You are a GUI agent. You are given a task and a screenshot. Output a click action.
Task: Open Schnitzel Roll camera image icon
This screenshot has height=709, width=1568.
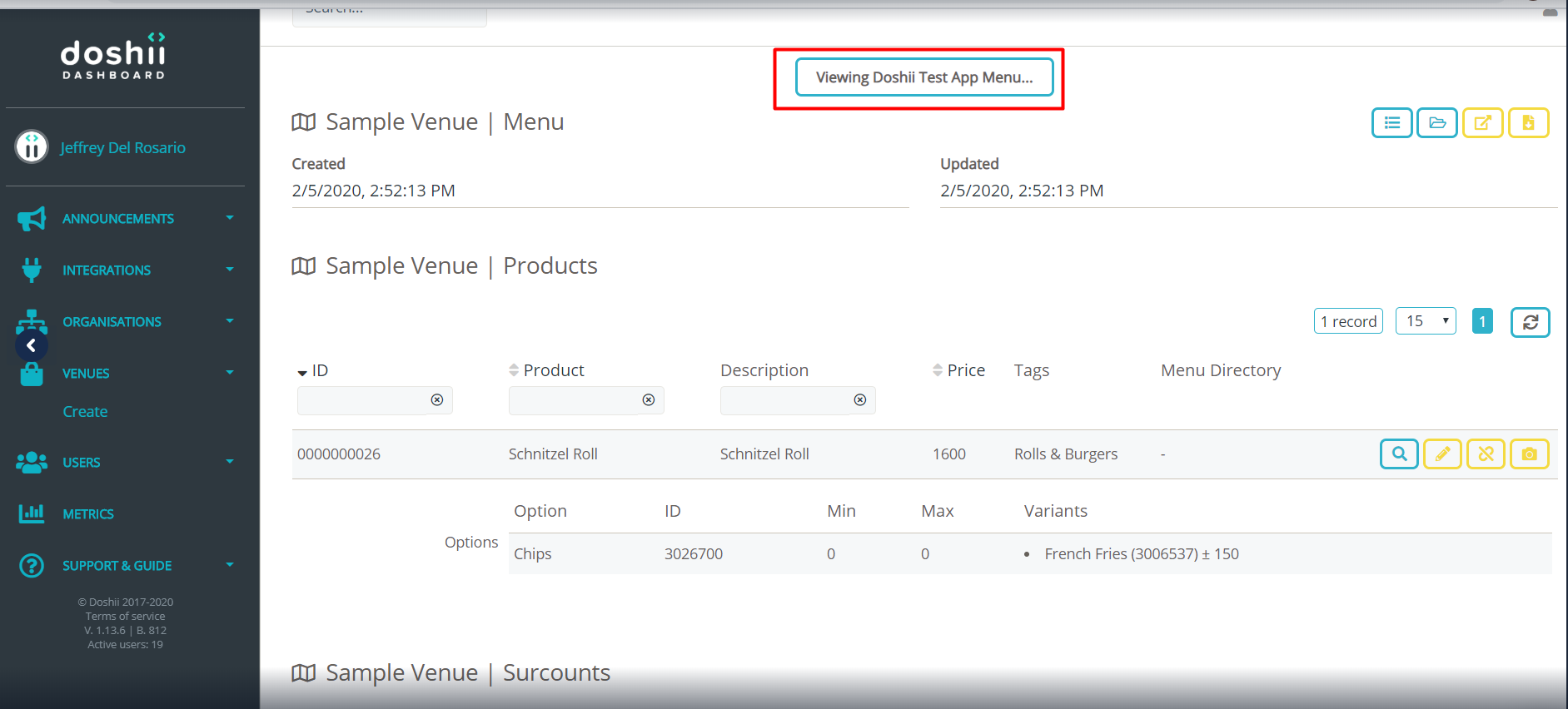click(x=1529, y=454)
